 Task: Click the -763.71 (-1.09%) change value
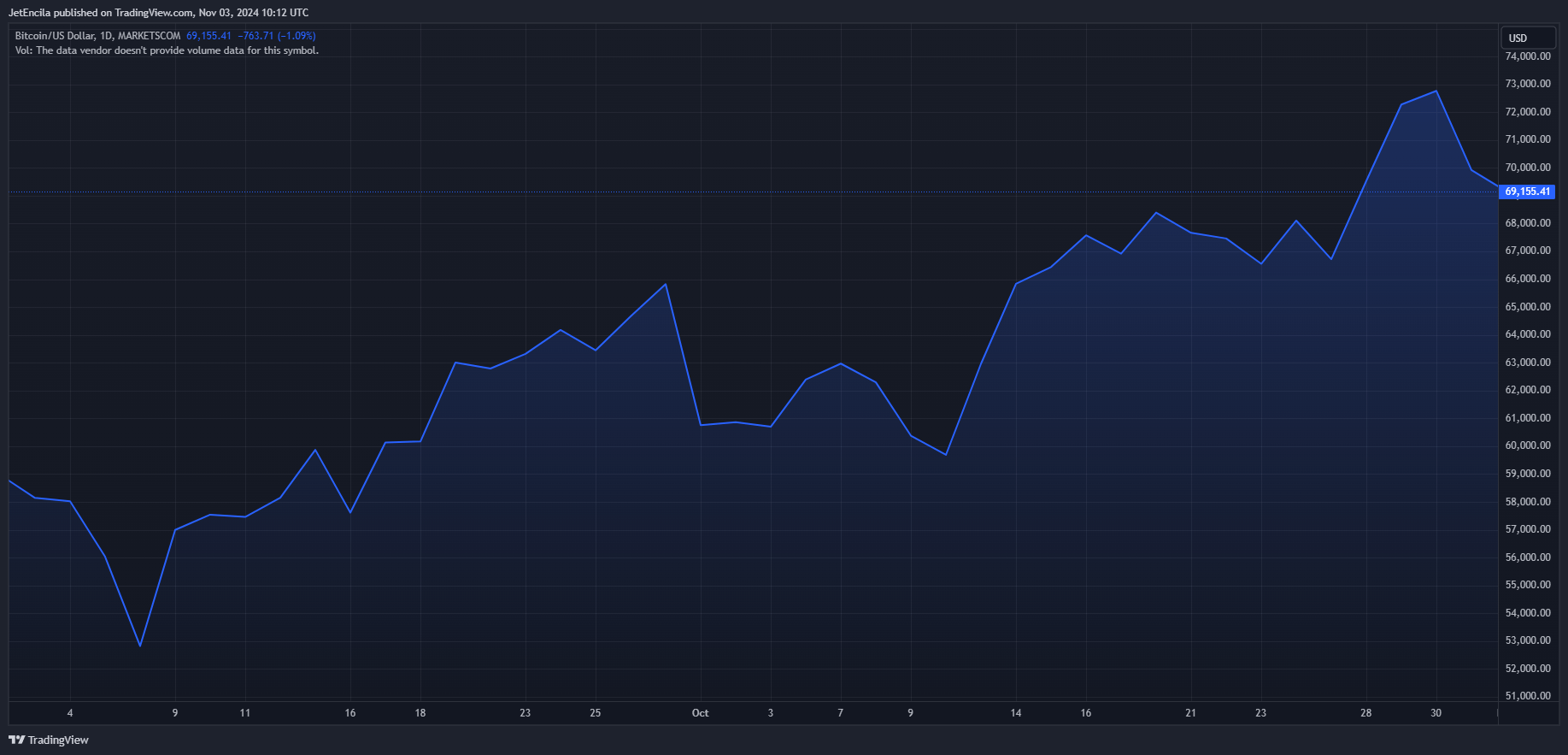[277, 36]
